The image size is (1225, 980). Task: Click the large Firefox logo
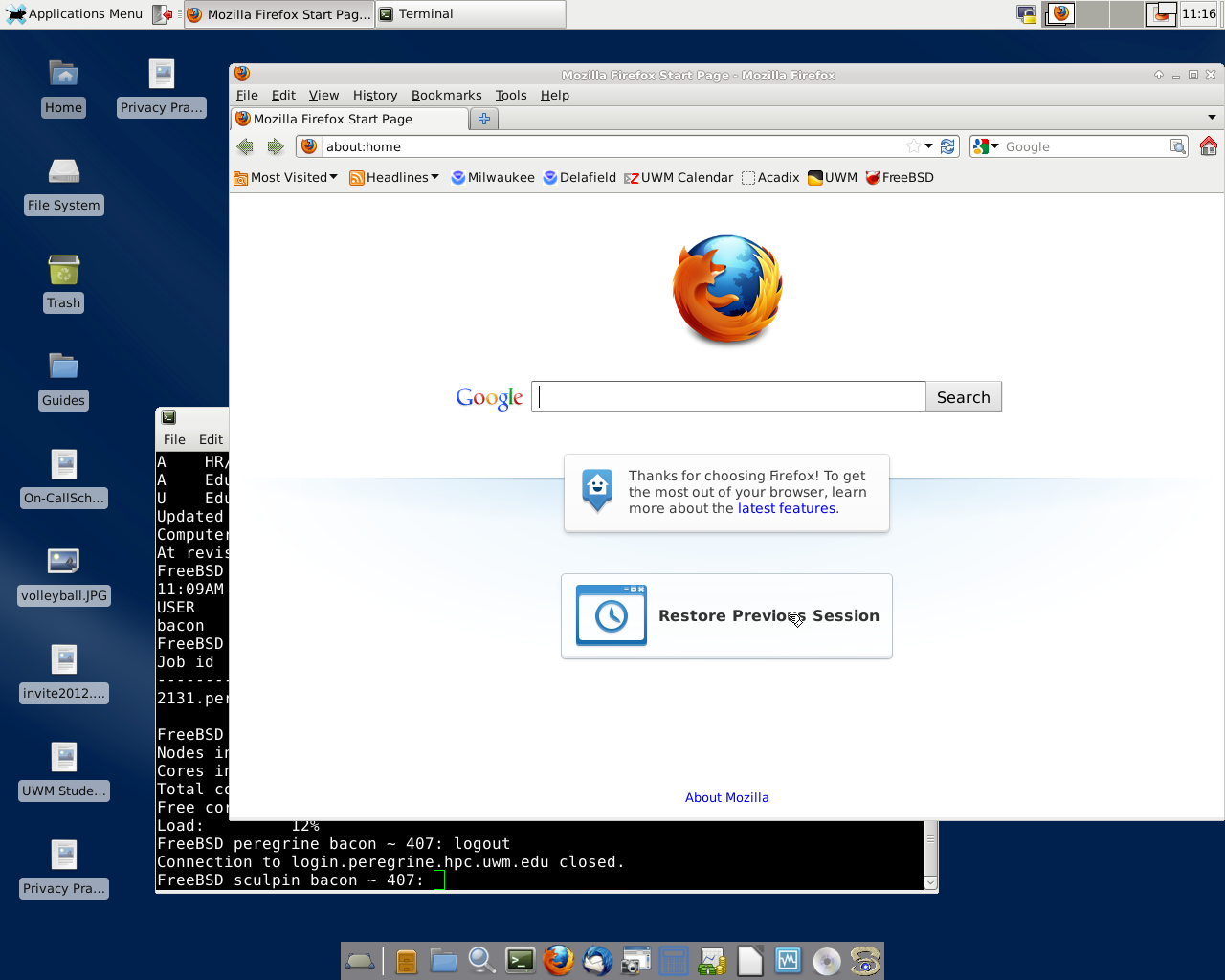pos(727,289)
